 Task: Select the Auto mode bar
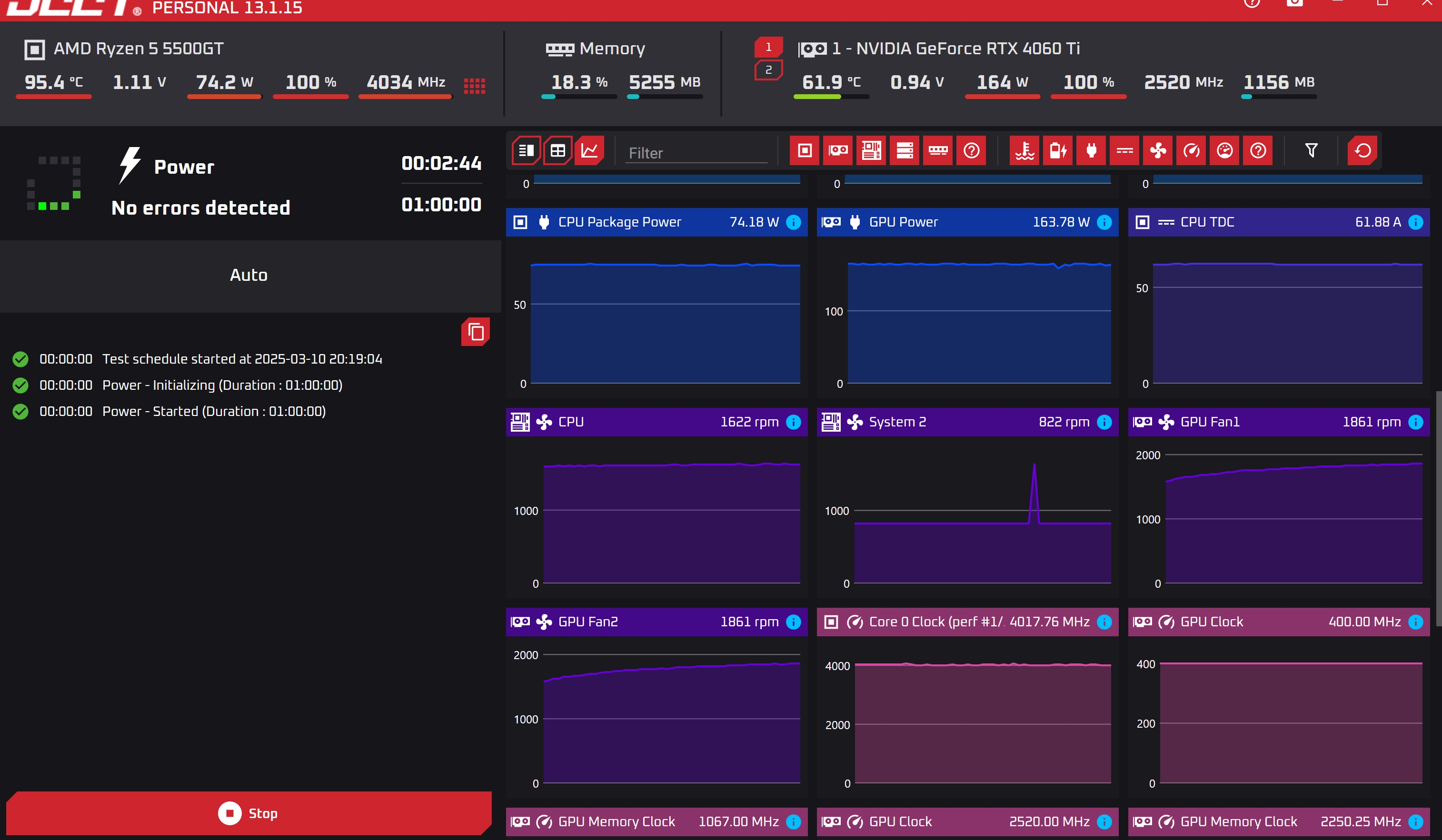(x=250, y=276)
